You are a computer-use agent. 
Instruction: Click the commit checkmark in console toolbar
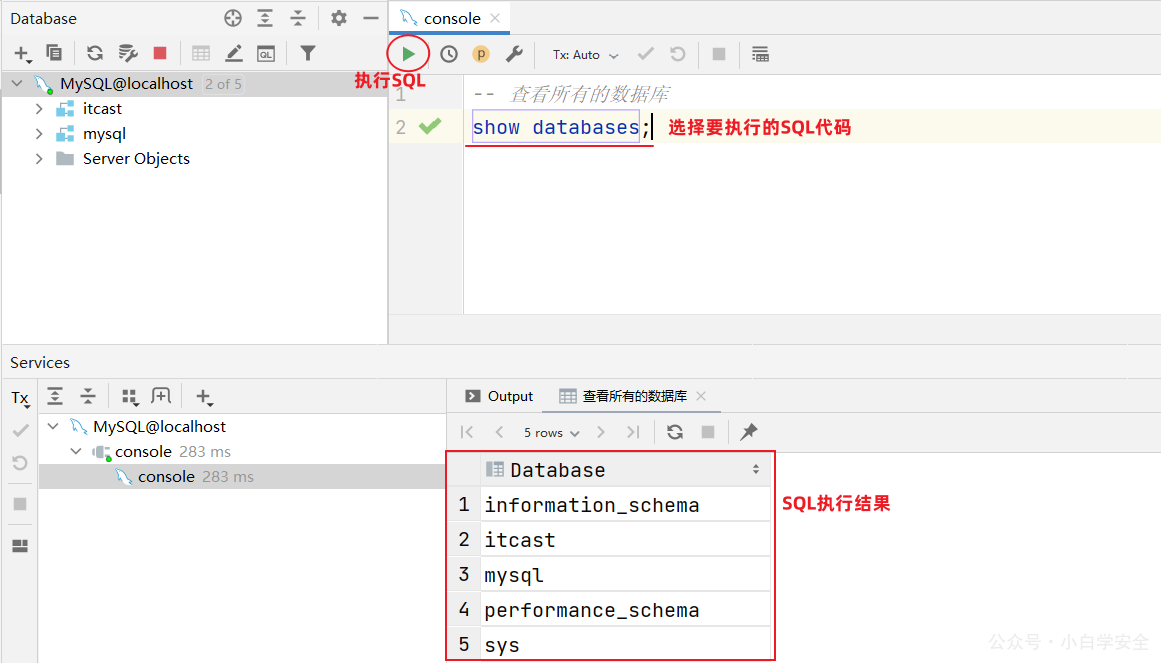click(x=646, y=54)
